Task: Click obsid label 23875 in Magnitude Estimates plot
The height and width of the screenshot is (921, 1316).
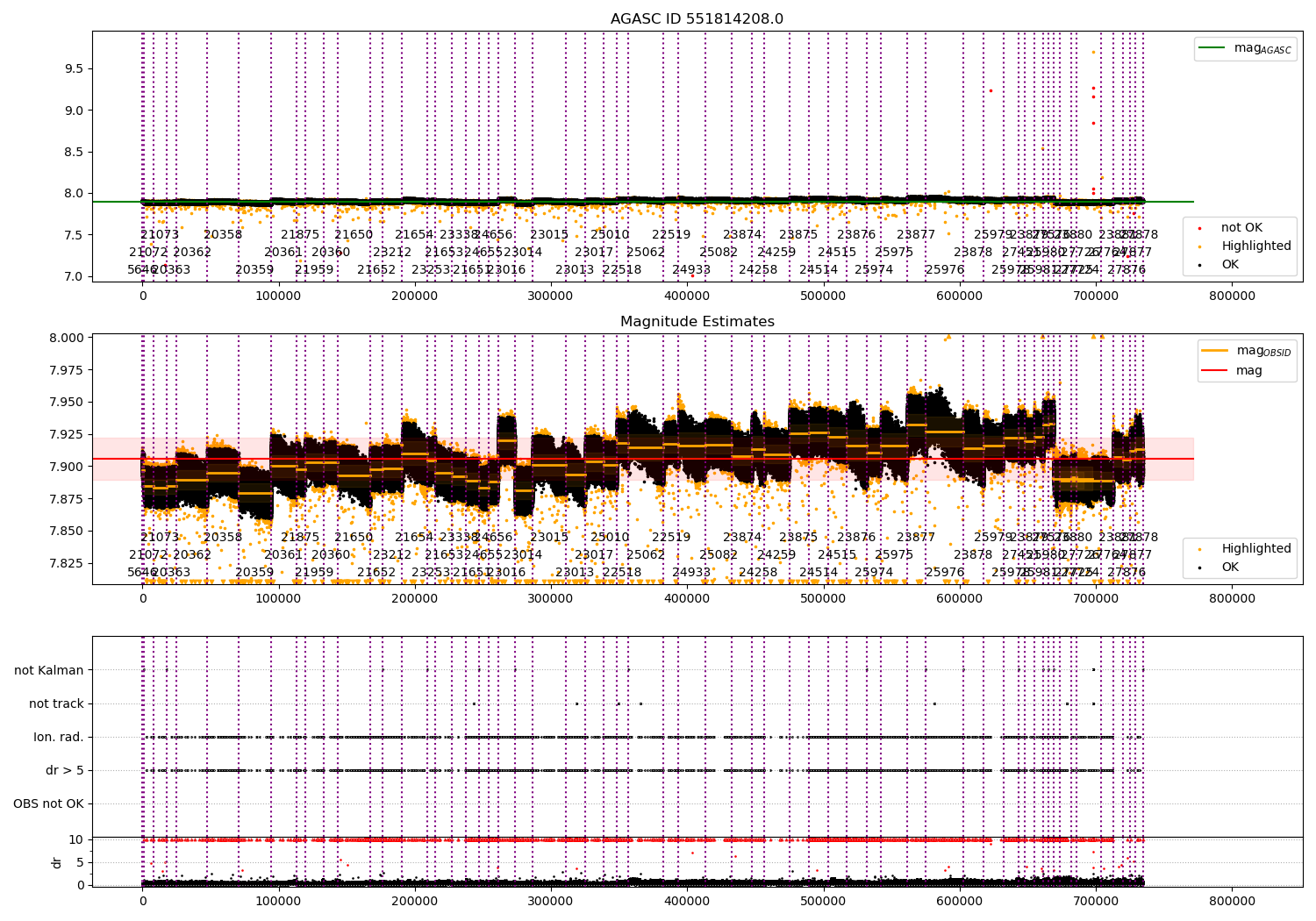Action: point(798,538)
